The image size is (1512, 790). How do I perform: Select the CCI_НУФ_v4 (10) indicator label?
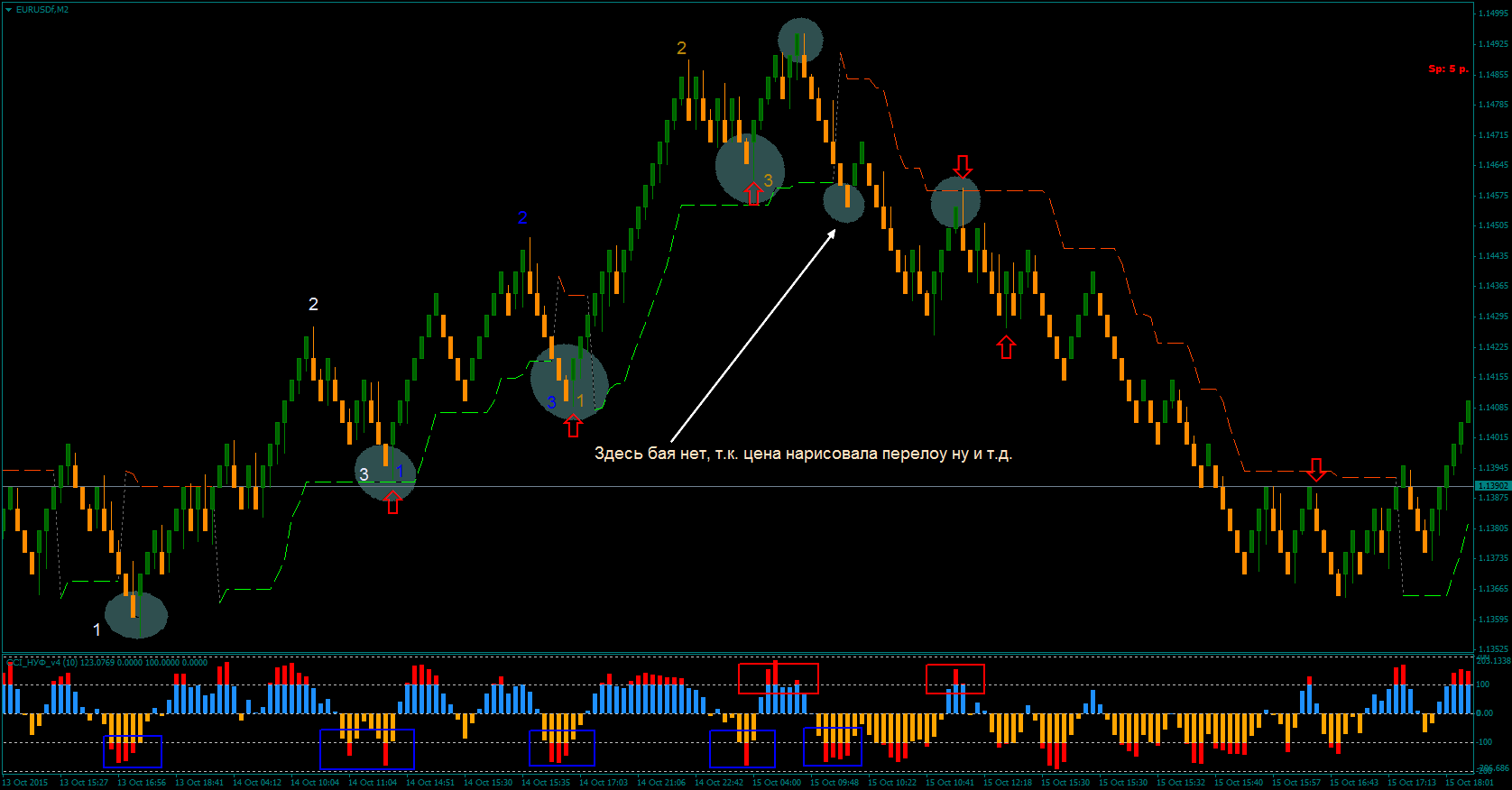[x=106, y=662]
